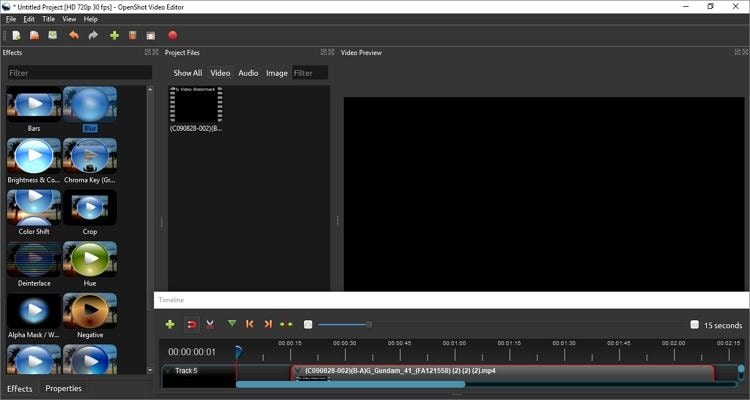Select the Crop effect

[x=90, y=212]
